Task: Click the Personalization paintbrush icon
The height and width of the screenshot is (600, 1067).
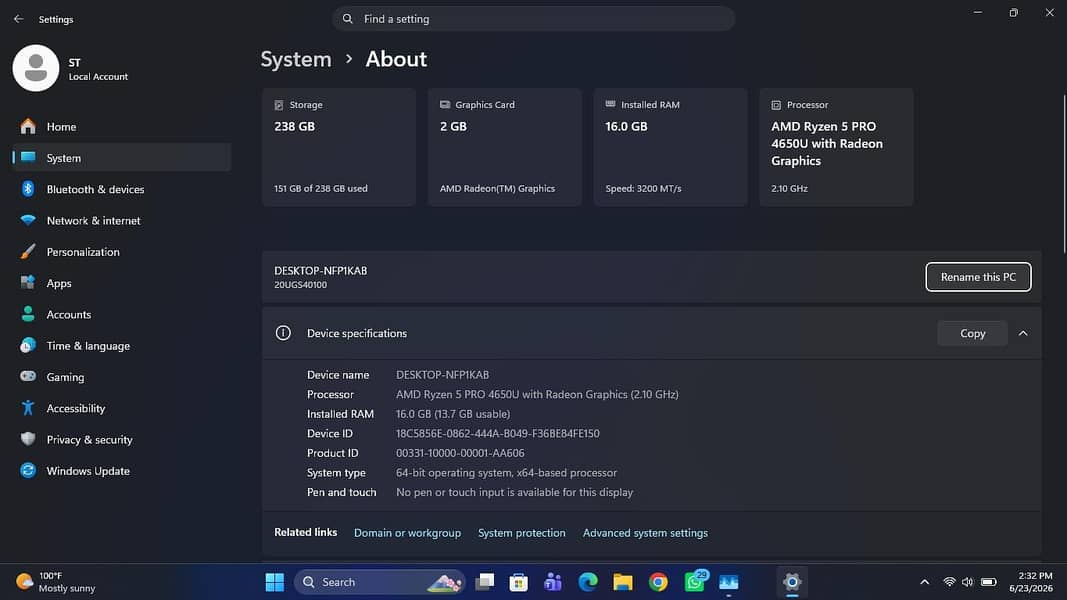Action: pos(28,252)
